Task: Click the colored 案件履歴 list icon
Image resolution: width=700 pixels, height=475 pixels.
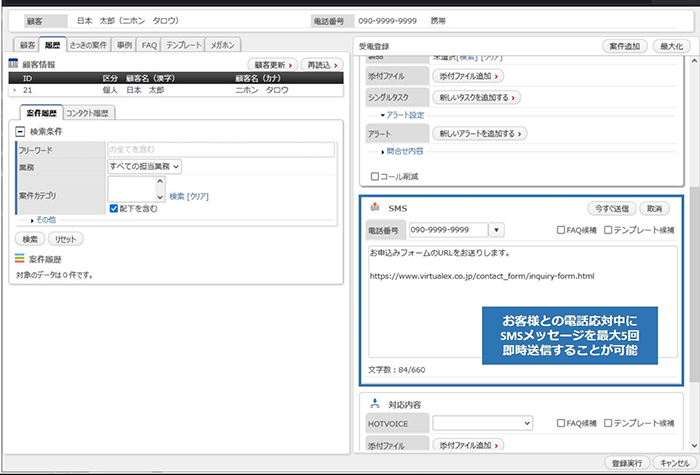Action: tap(19, 258)
